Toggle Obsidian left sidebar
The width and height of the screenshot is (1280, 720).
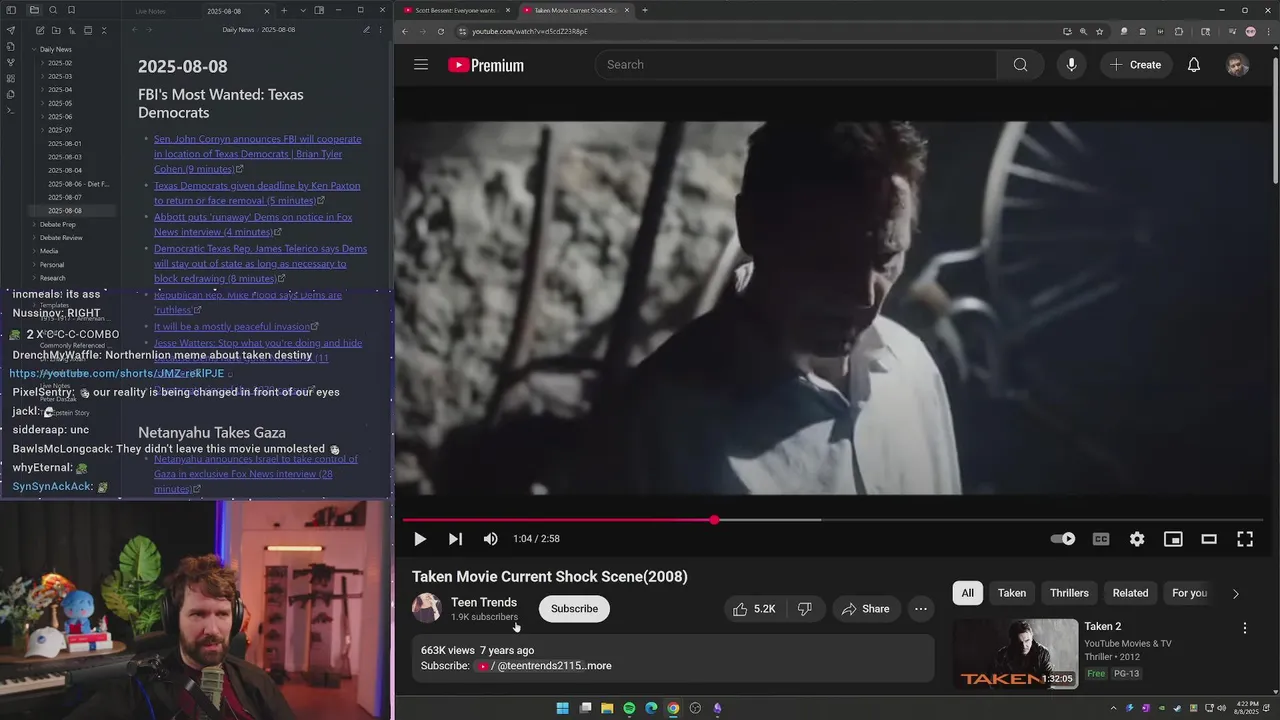coord(11,10)
